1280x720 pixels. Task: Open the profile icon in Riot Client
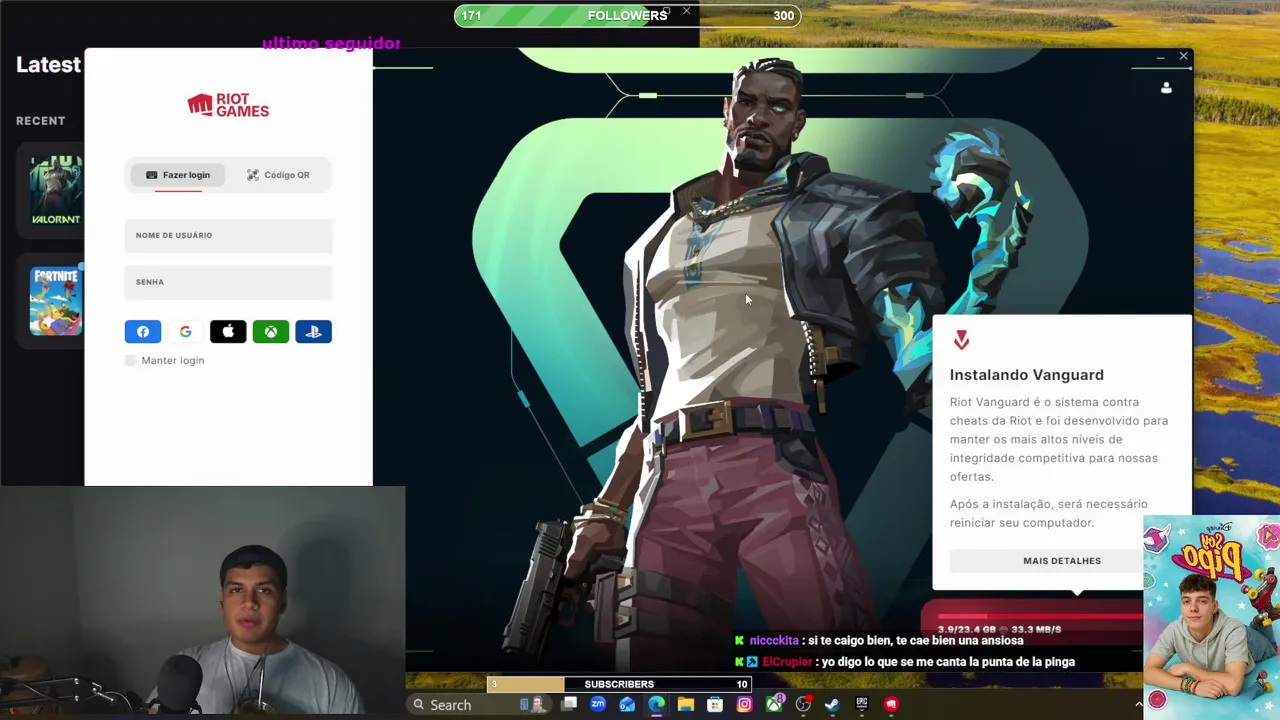tap(1166, 88)
